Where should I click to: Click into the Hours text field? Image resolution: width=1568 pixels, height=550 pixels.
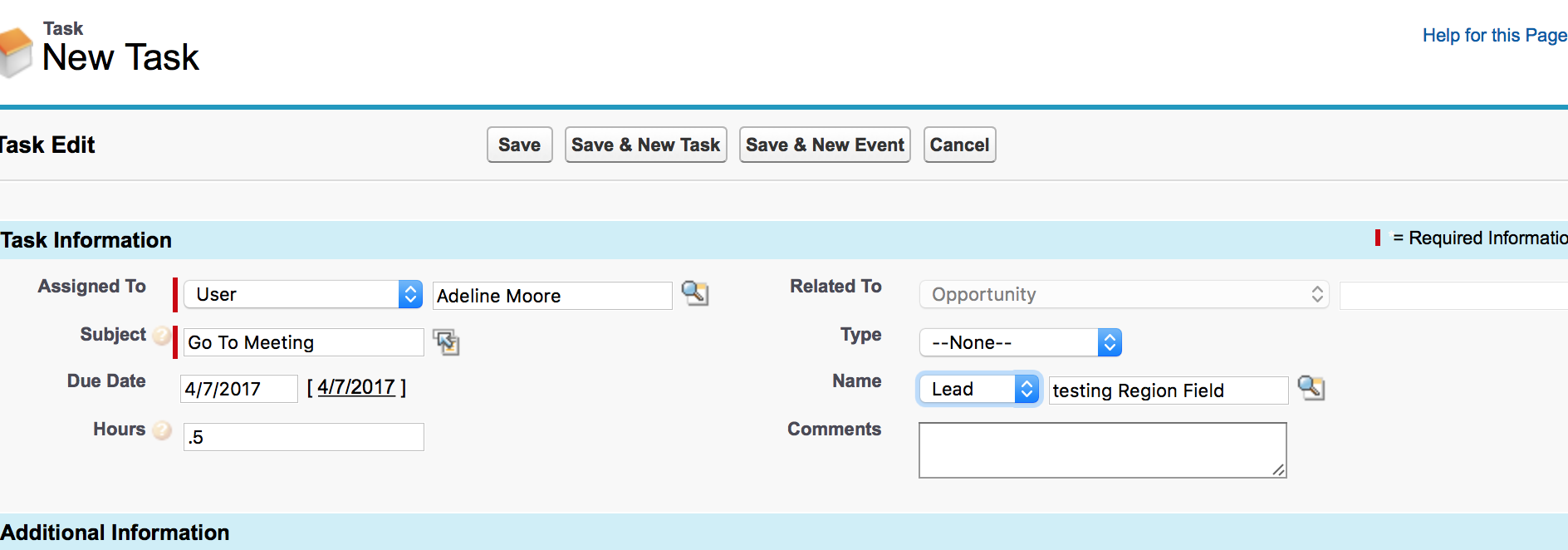tap(303, 437)
